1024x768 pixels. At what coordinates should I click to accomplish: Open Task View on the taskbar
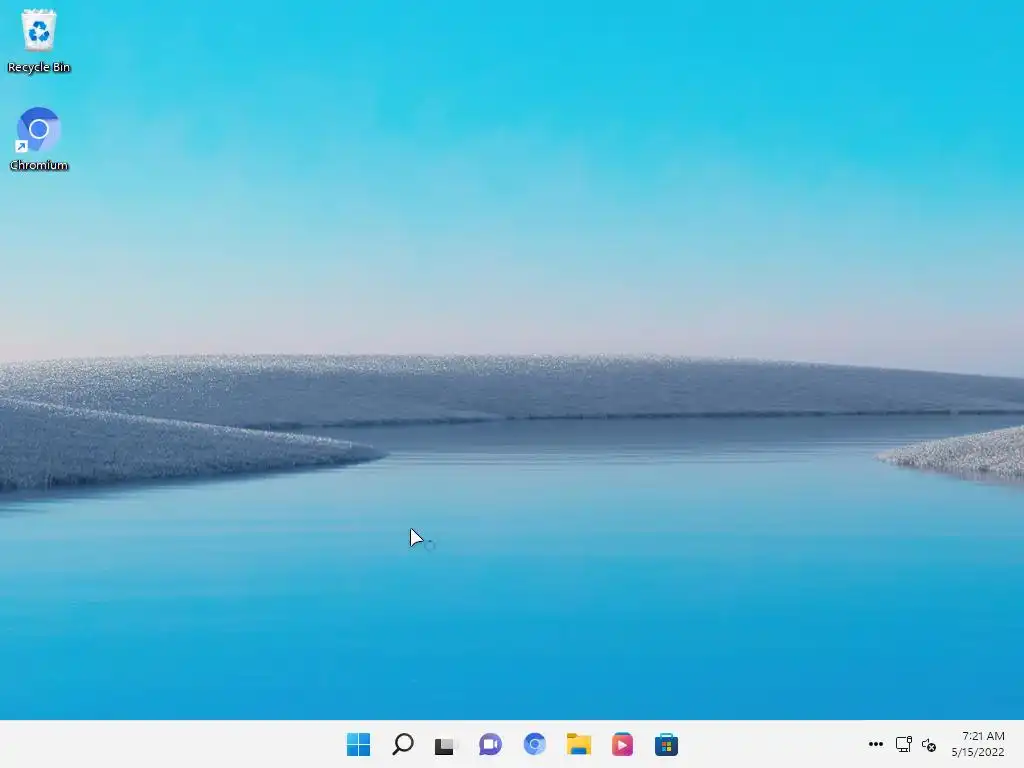click(x=446, y=745)
